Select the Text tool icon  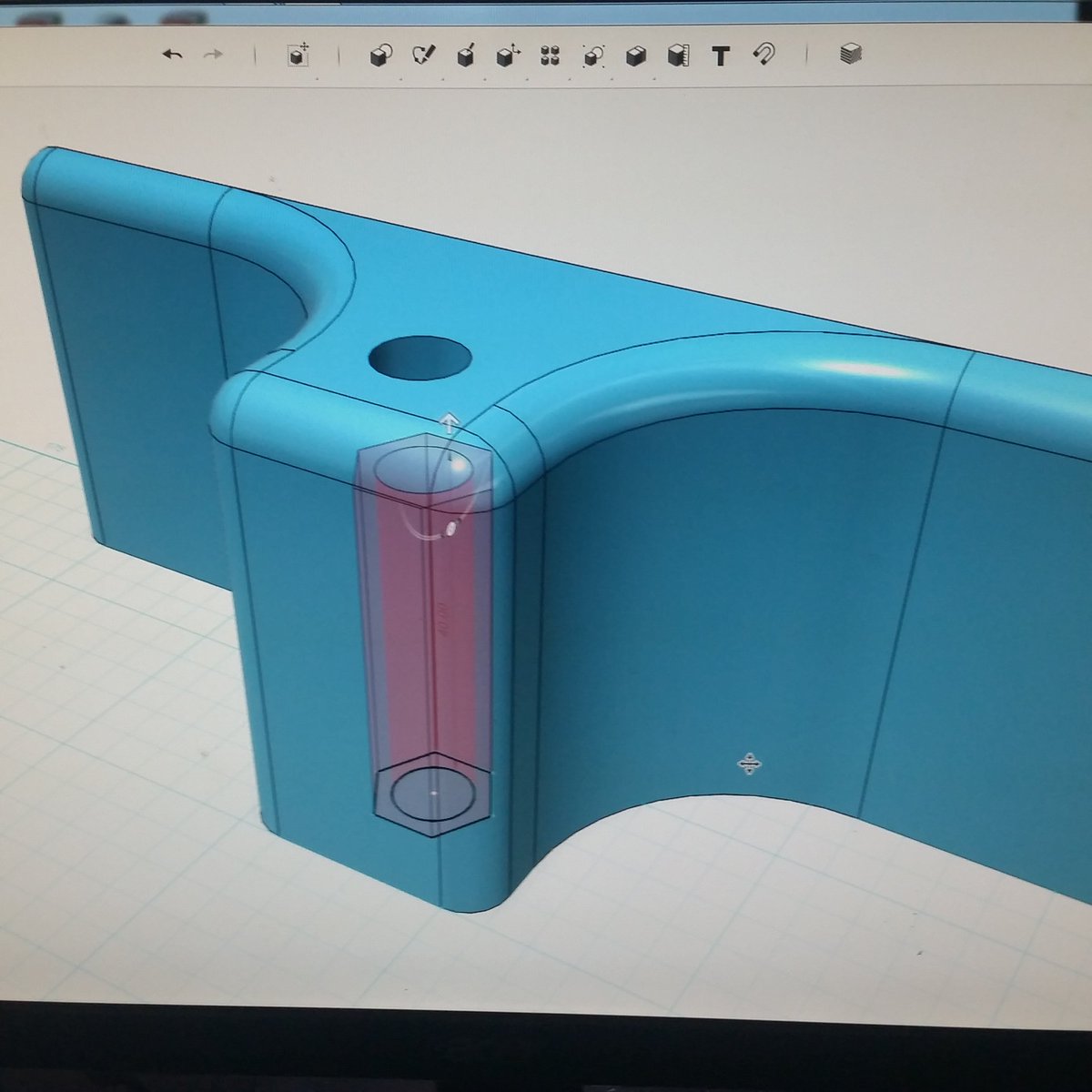point(721,56)
